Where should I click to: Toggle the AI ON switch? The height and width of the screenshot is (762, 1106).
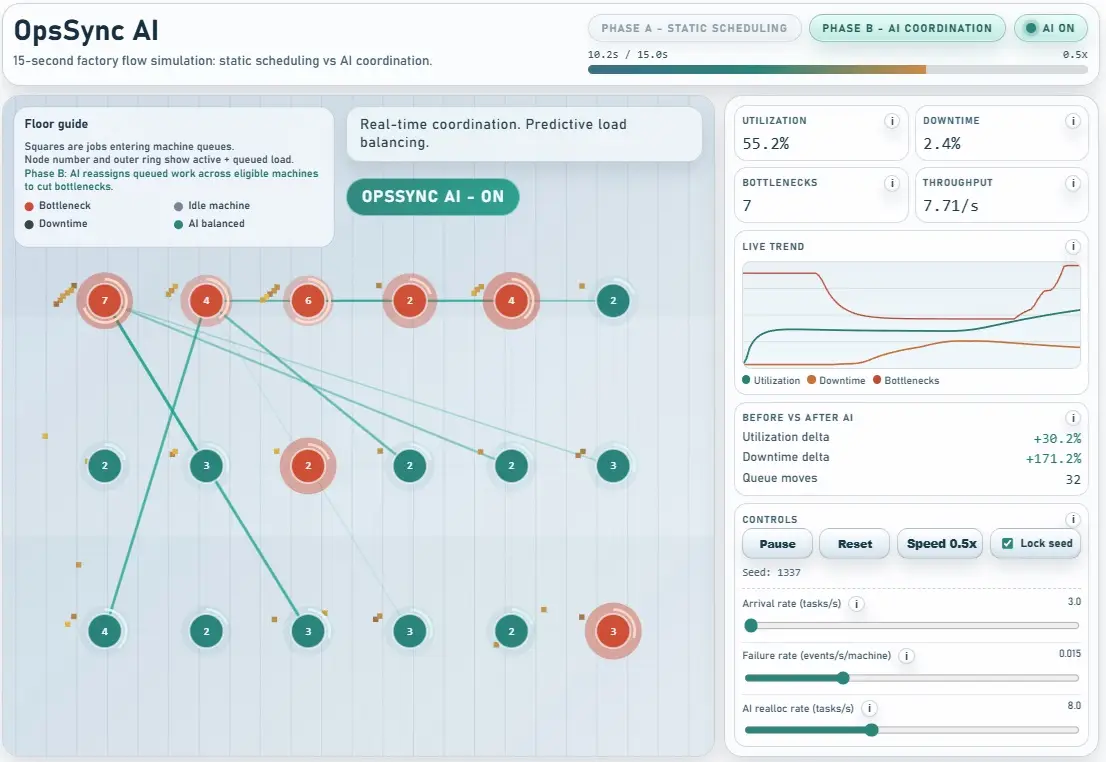[x=1050, y=28]
